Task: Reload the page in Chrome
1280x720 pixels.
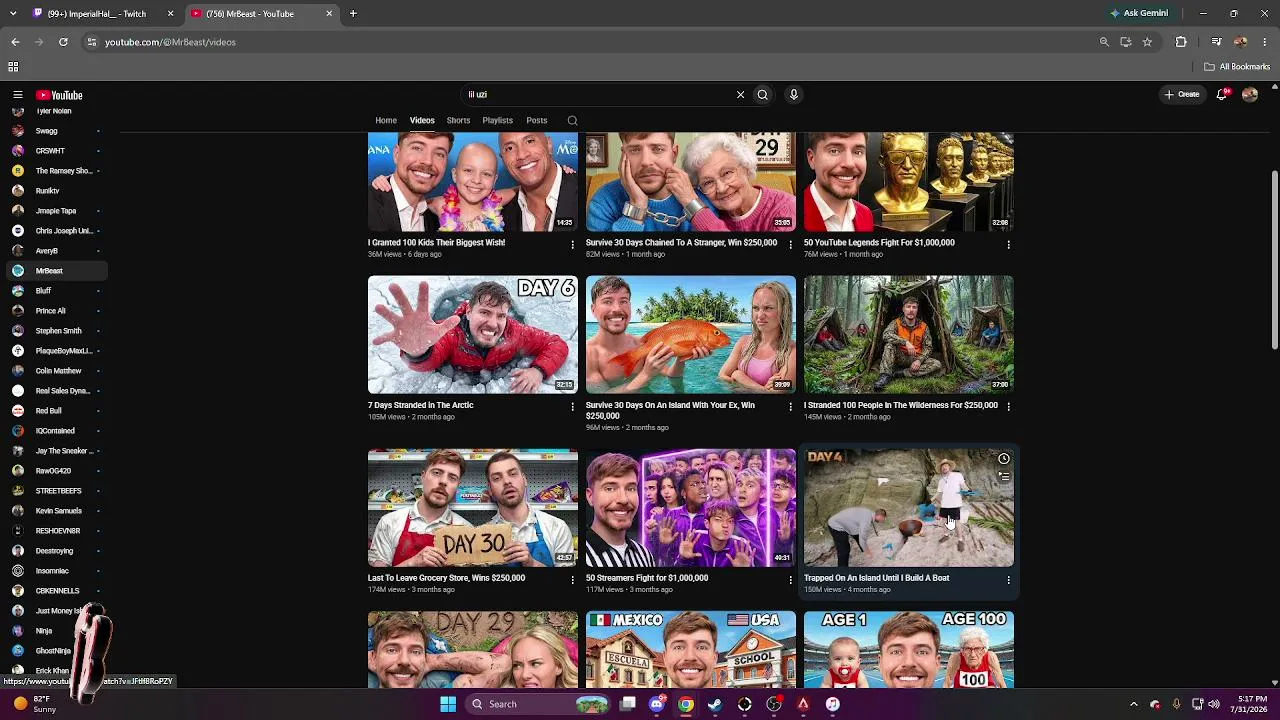Action: tap(63, 42)
